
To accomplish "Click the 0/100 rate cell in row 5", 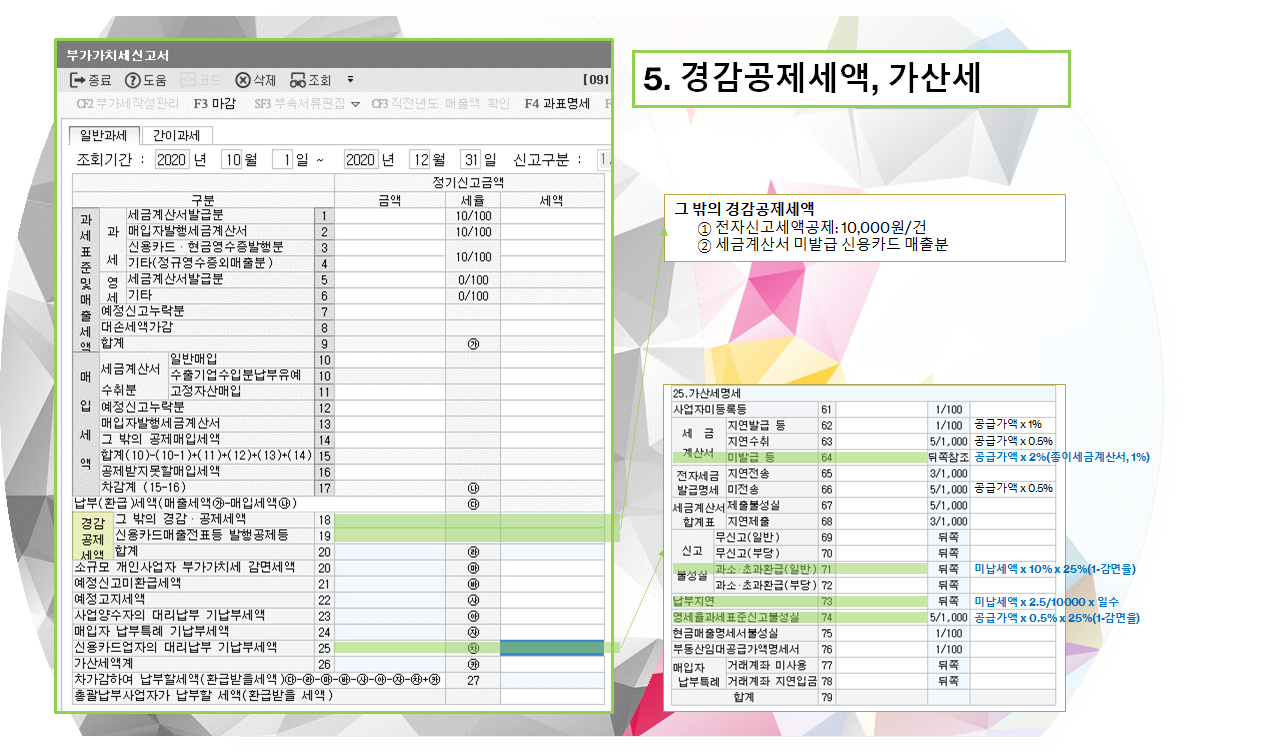I will pyautogui.click(x=473, y=280).
